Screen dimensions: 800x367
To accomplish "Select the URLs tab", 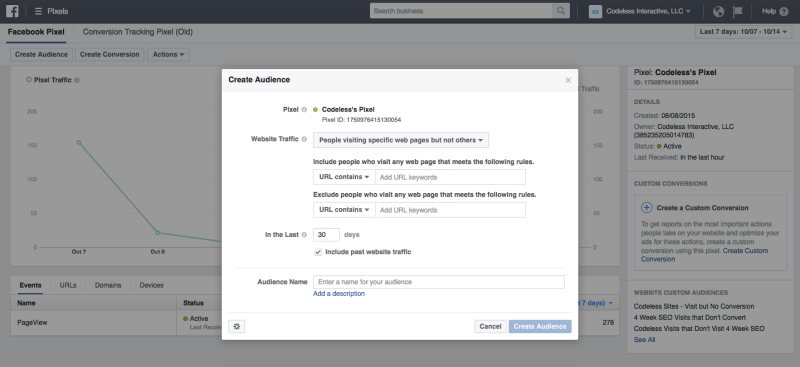I will pyautogui.click(x=68, y=285).
